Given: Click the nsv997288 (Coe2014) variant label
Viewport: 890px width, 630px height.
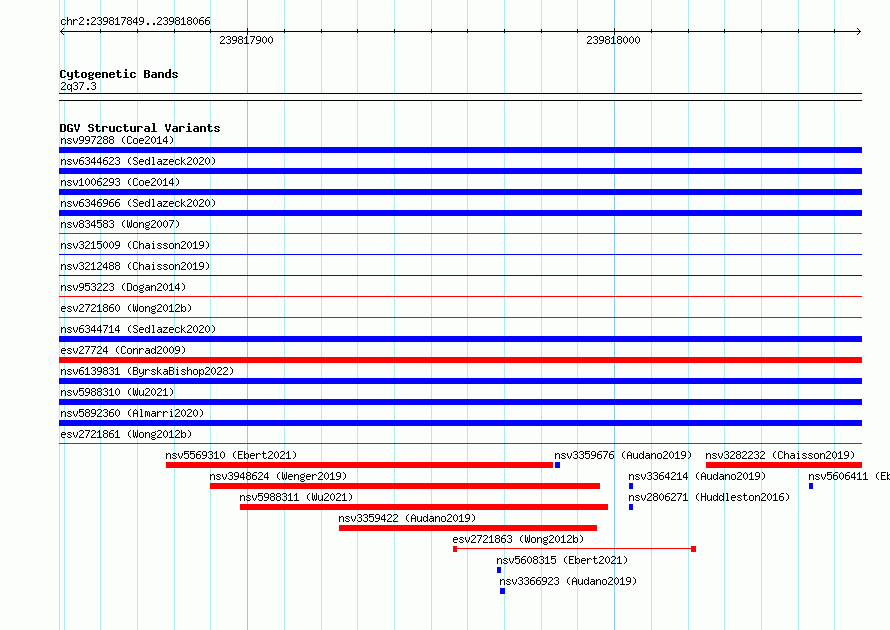Looking at the screenshot, I should coord(117,140).
